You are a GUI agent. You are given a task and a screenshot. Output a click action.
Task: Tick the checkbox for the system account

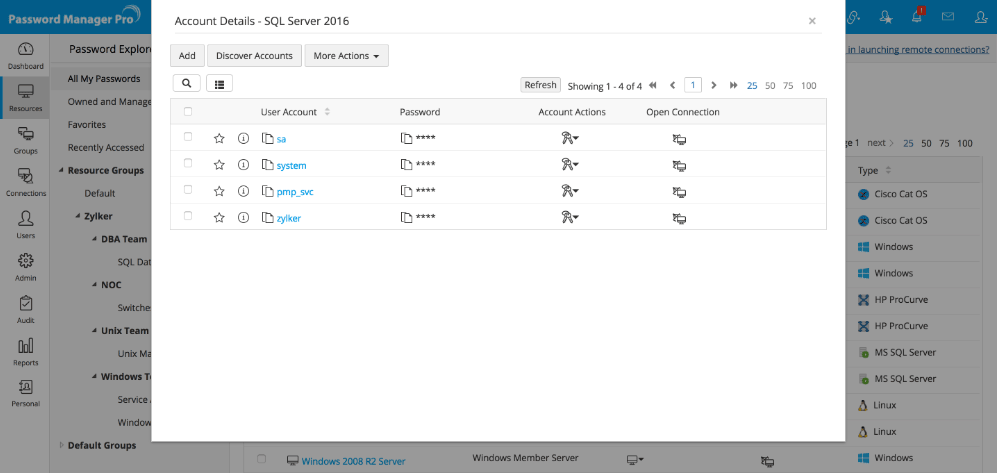coord(188,164)
